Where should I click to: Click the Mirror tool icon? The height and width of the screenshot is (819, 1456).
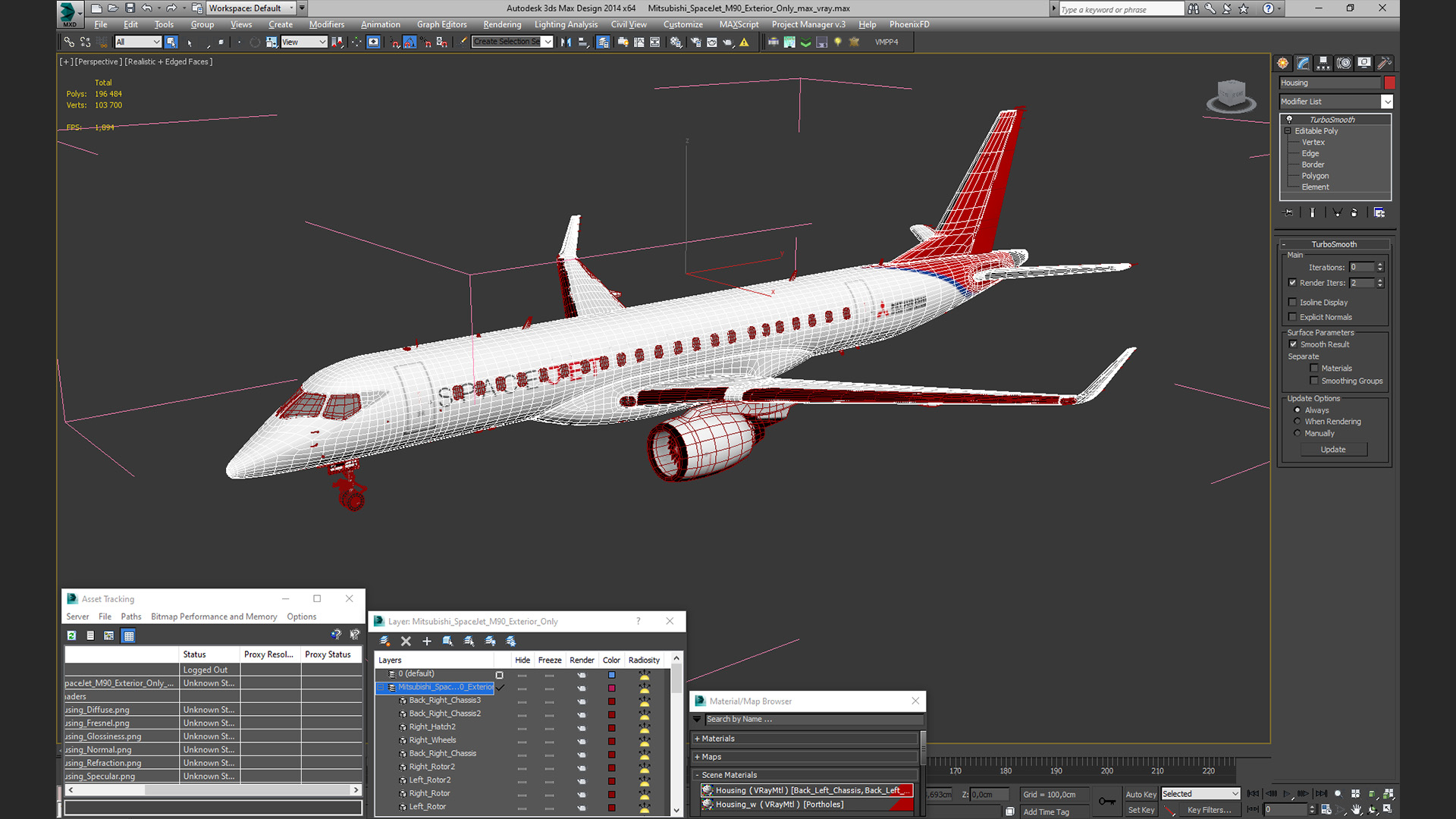pyautogui.click(x=566, y=42)
